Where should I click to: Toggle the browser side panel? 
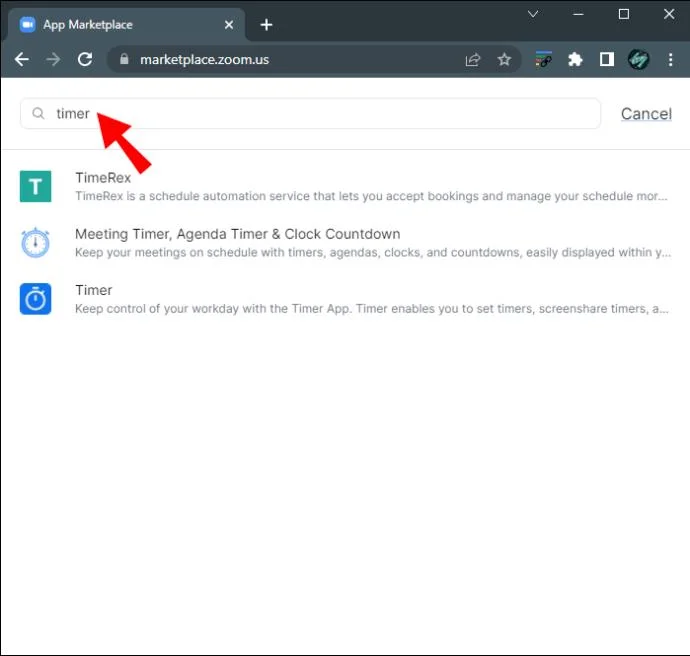pos(607,59)
